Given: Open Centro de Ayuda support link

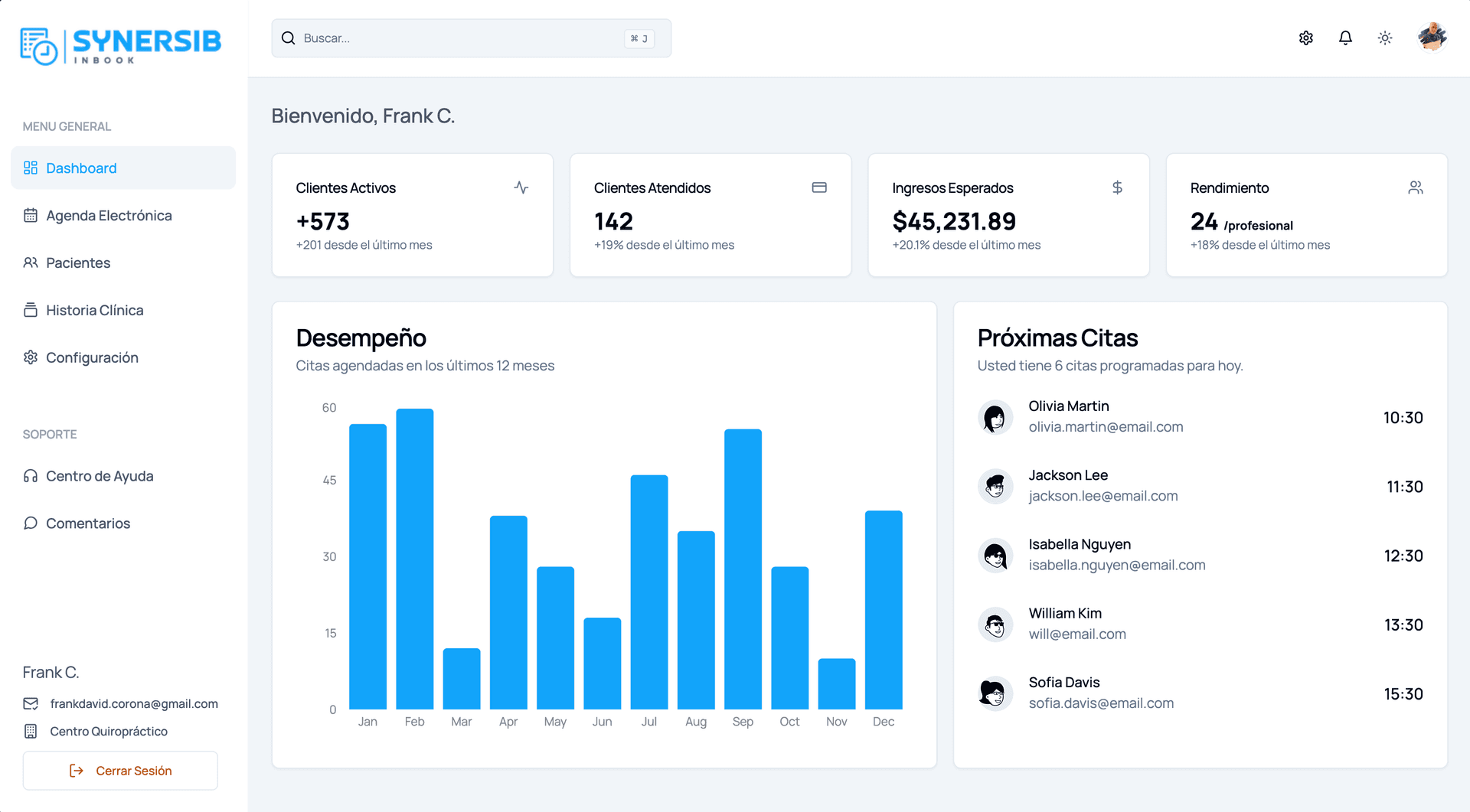Looking at the screenshot, I should 100,476.
